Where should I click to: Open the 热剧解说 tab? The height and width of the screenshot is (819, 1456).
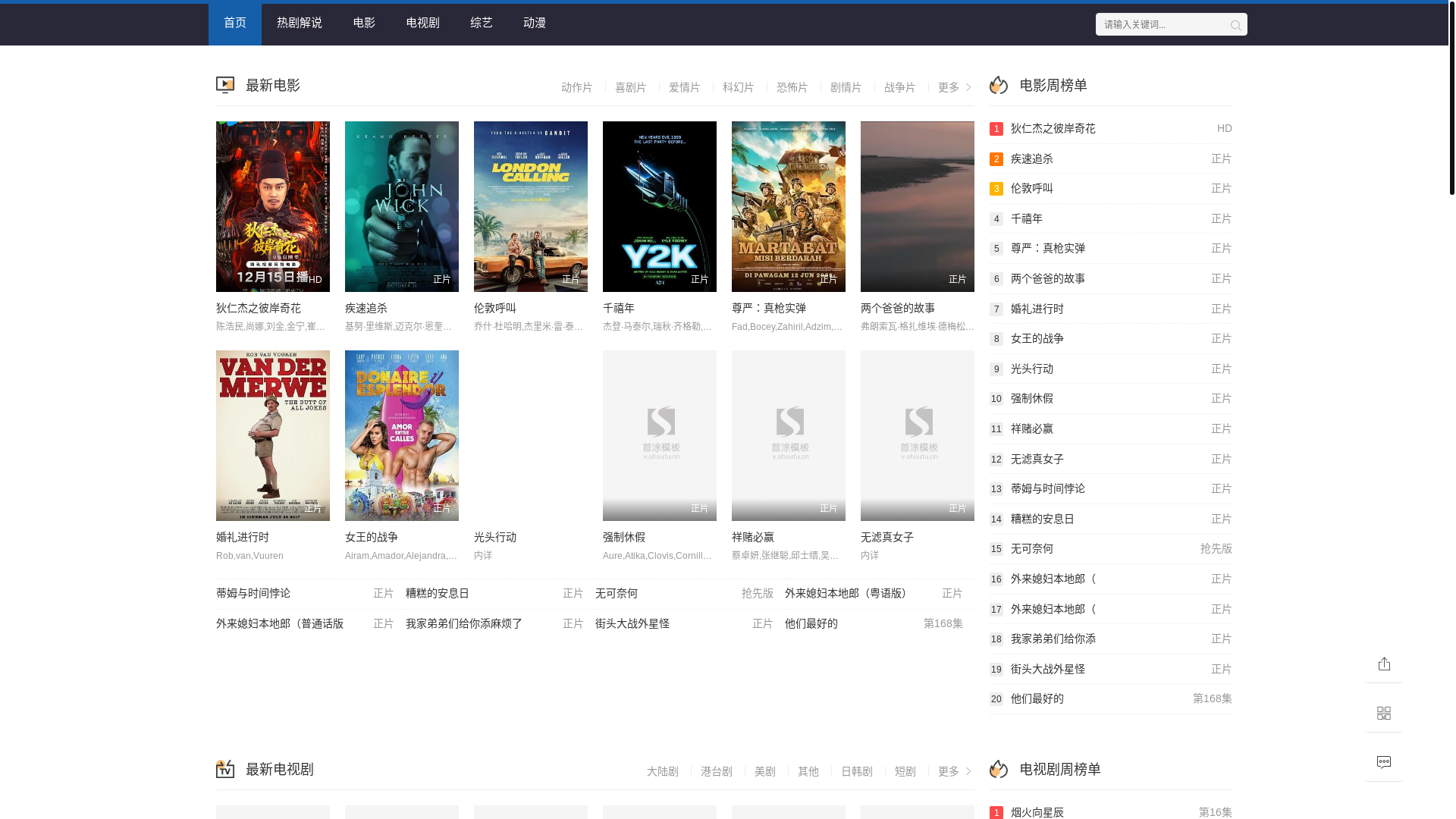pos(300,24)
